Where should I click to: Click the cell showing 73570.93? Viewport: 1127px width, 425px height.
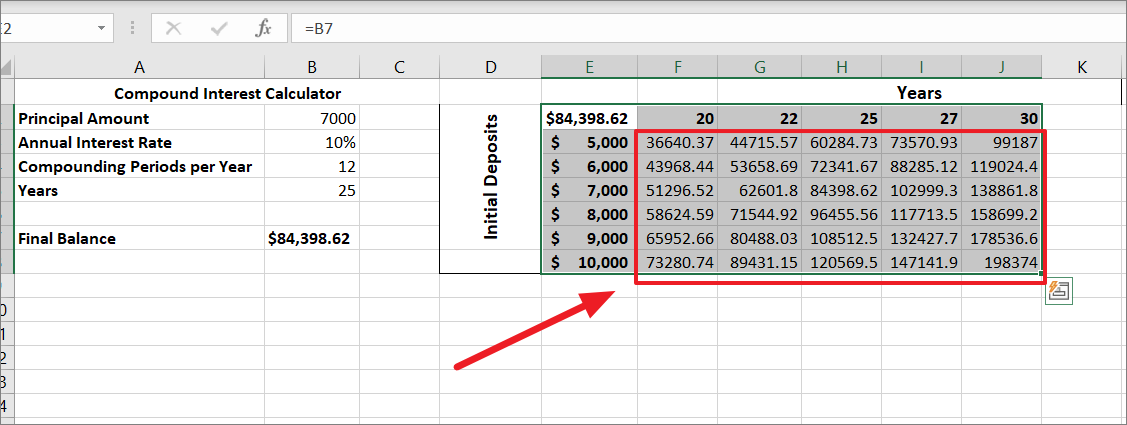[x=922, y=142]
